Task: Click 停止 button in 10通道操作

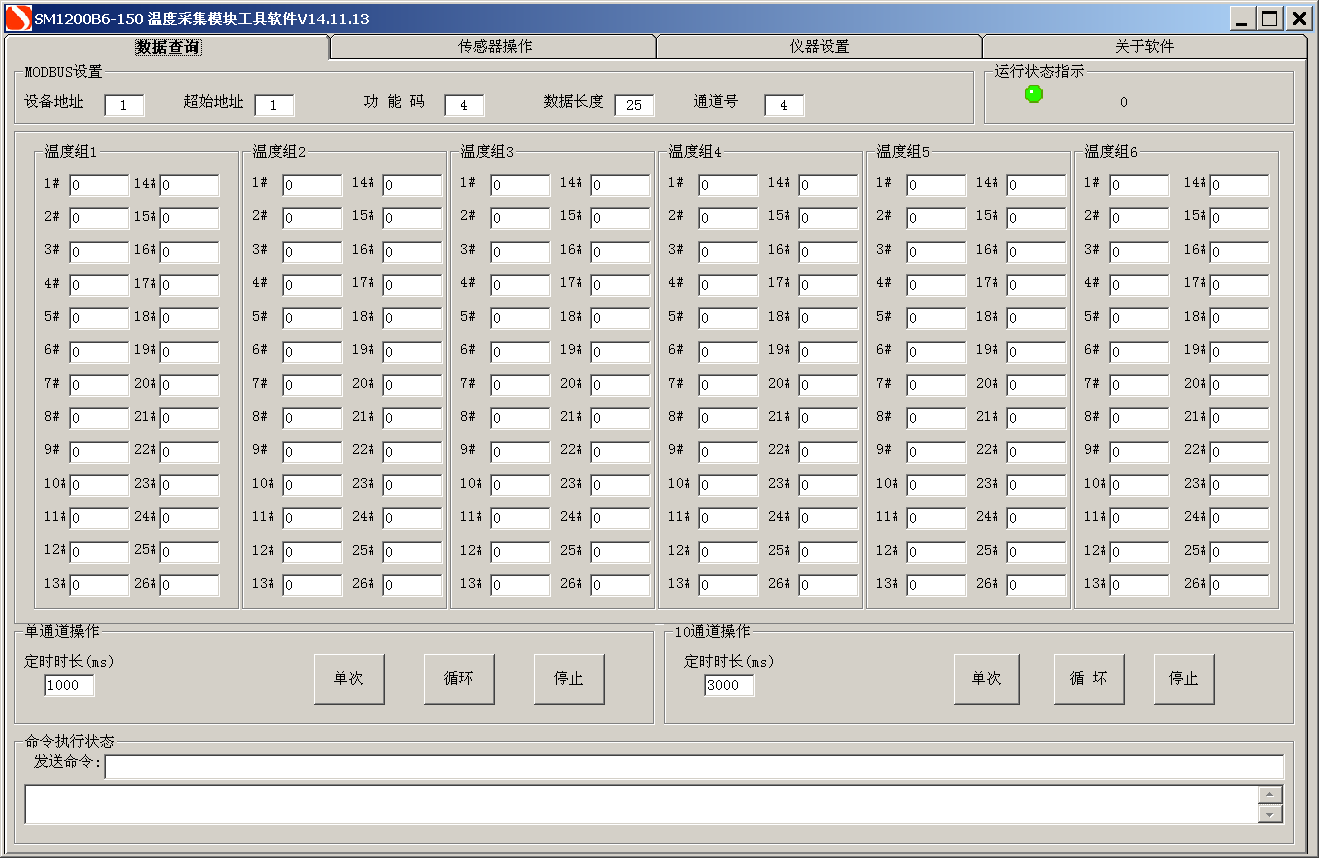Action: [x=1184, y=679]
